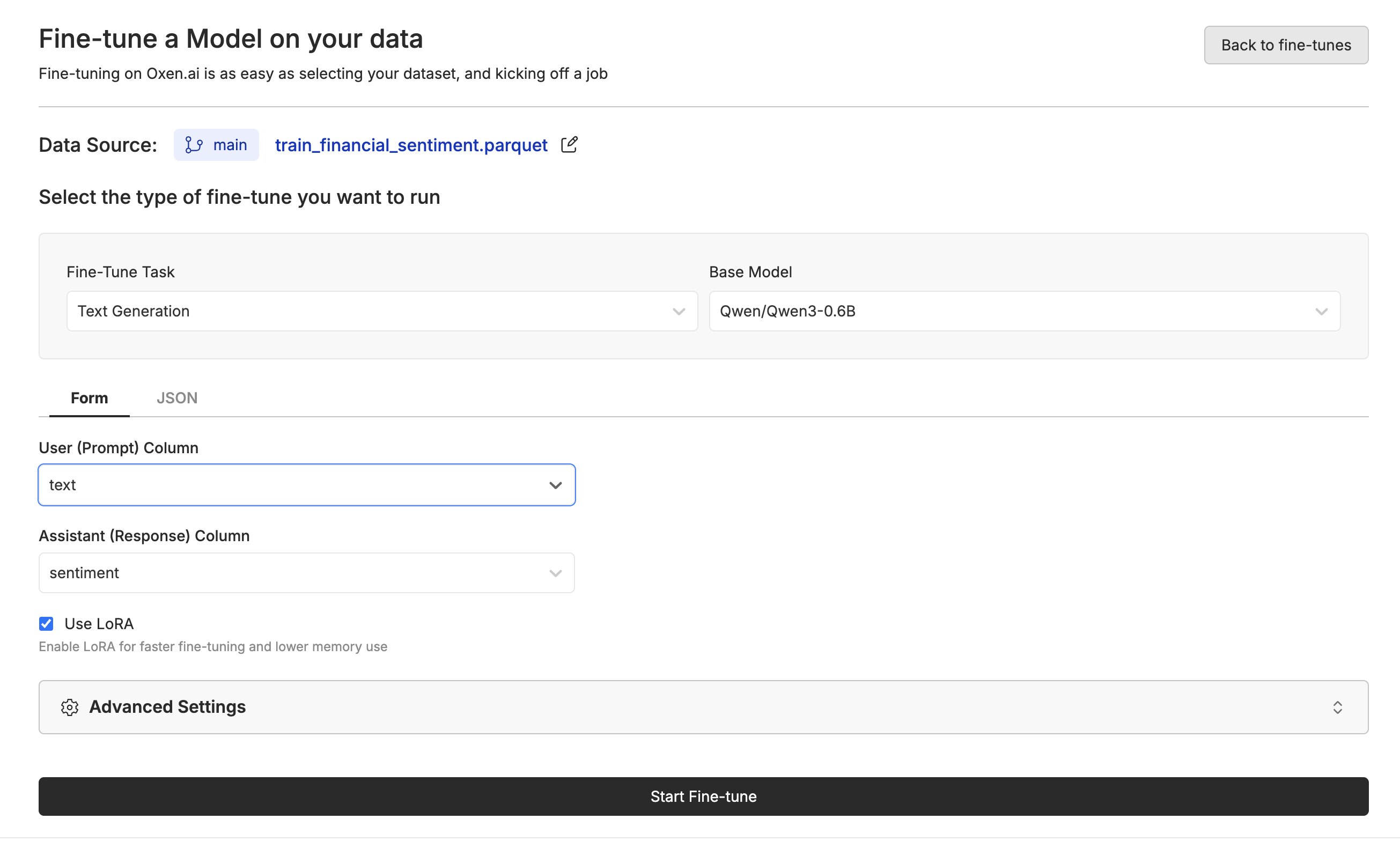The image size is (1400, 841).
Task: Switch to the JSON tab
Action: click(x=177, y=398)
